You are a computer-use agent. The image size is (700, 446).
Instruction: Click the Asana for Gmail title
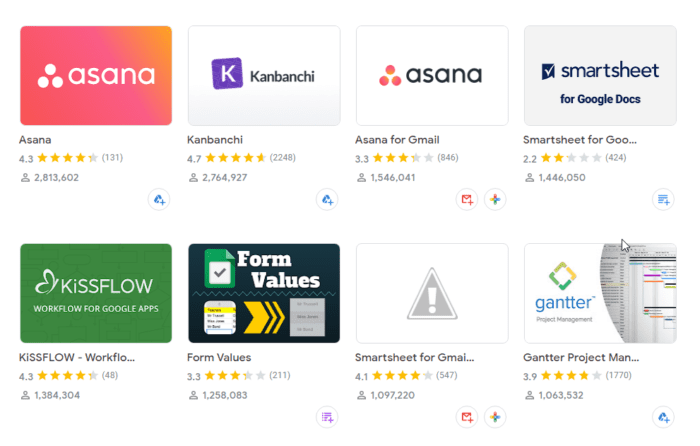(397, 140)
